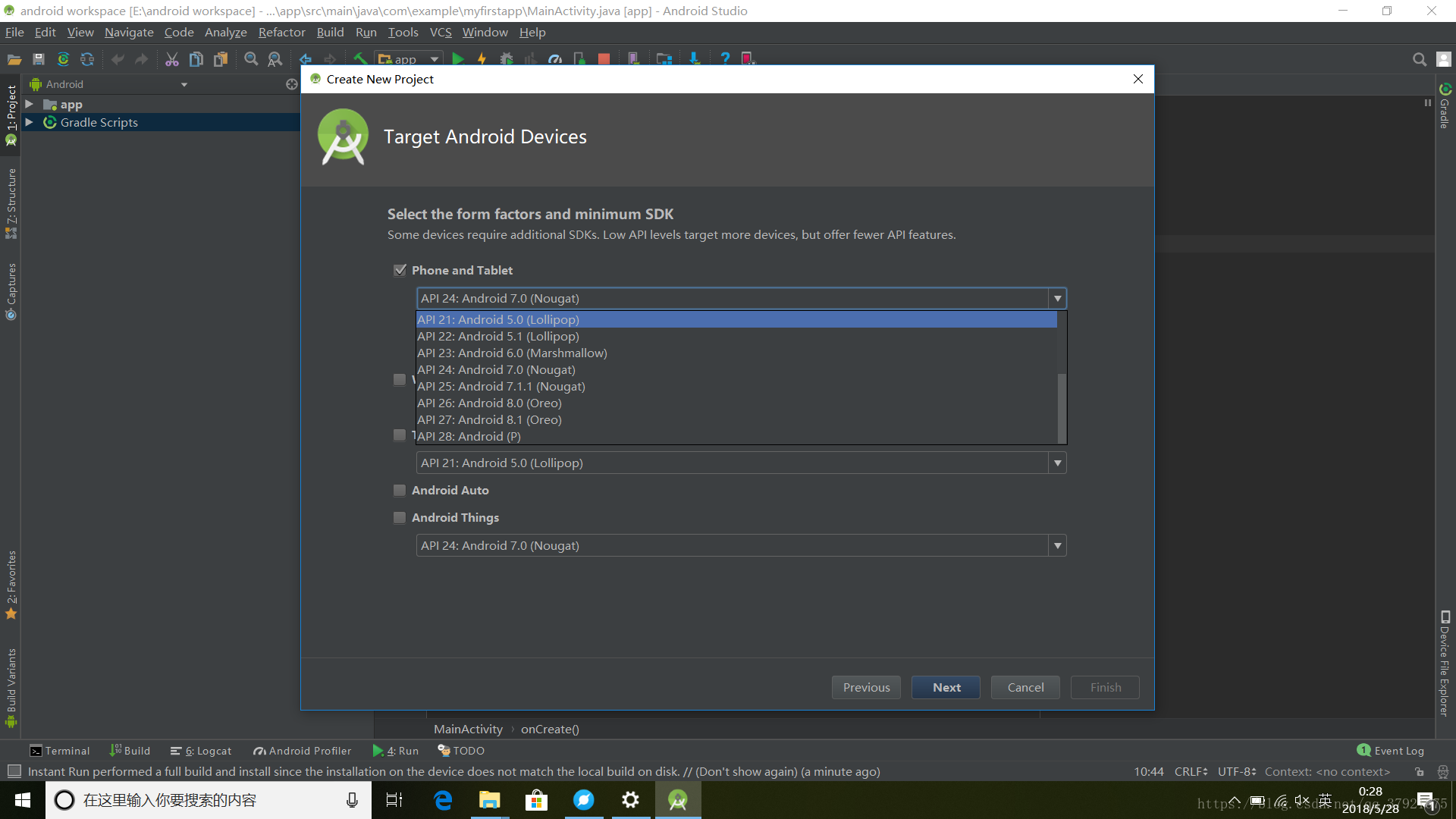Expand the app tree node
The image size is (1456, 819).
pos(30,105)
